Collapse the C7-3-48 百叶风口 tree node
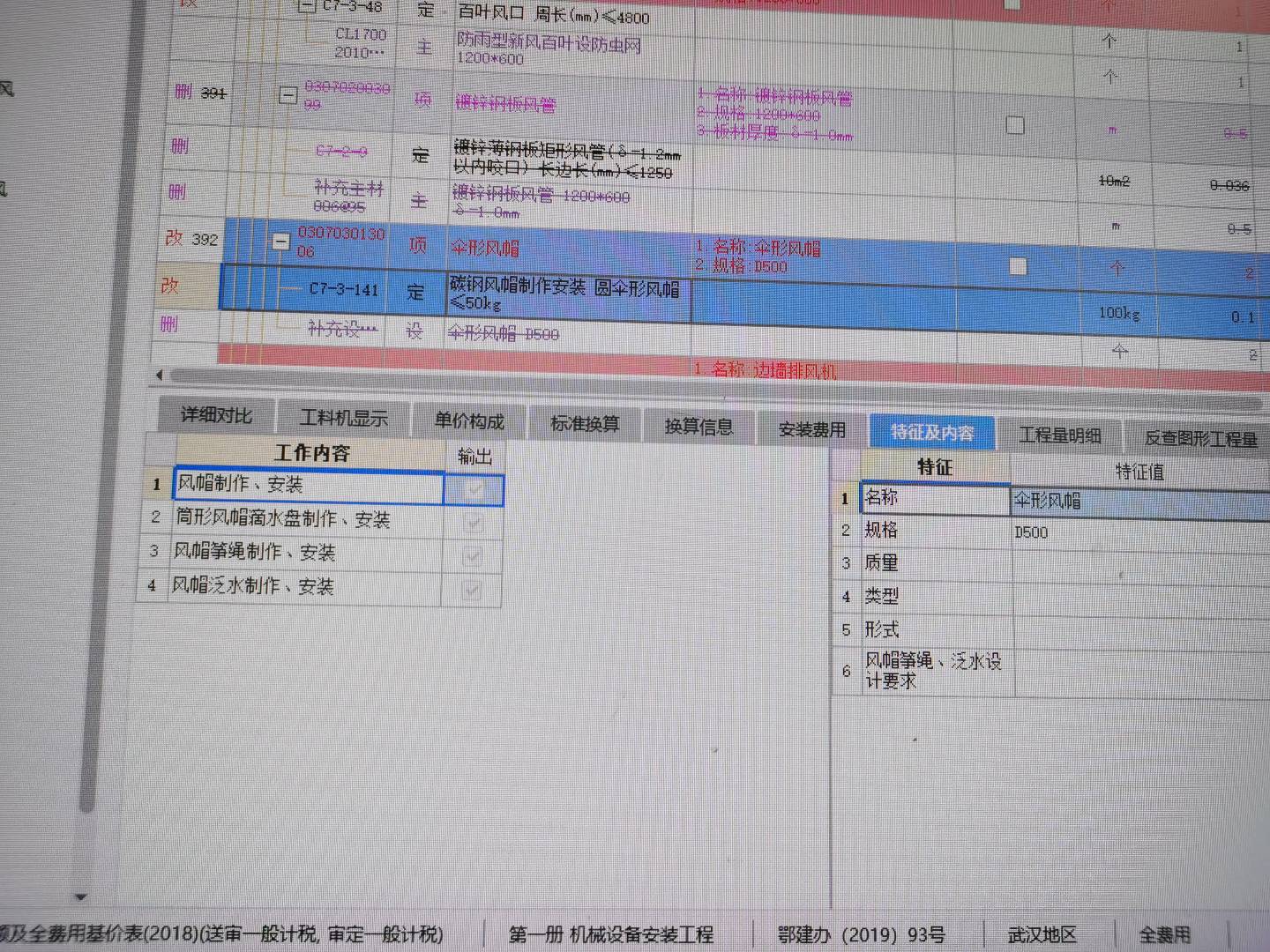Image resolution: width=1270 pixels, height=952 pixels. click(x=306, y=5)
